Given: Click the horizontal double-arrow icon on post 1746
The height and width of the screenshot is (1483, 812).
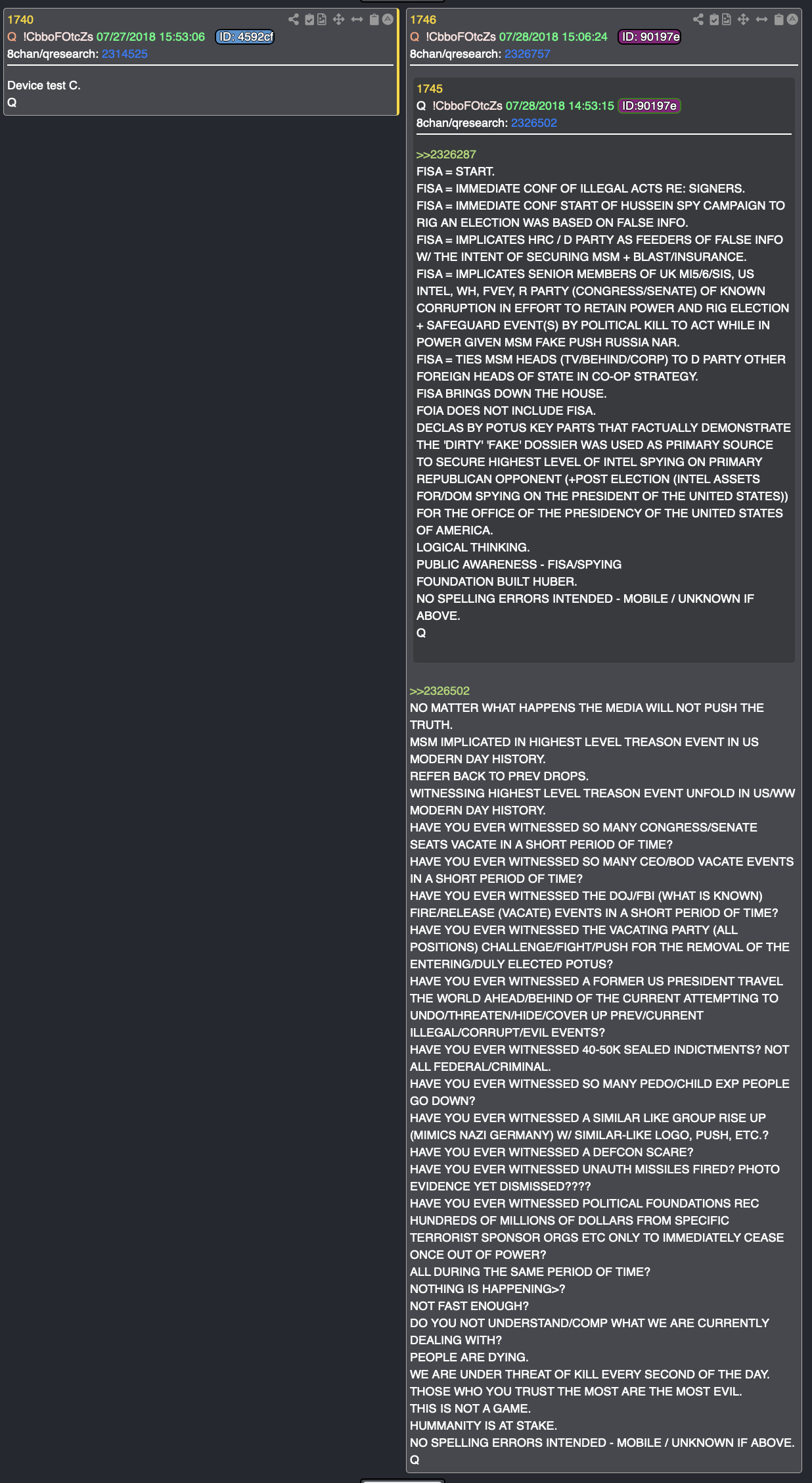Looking at the screenshot, I should tap(761, 20).
